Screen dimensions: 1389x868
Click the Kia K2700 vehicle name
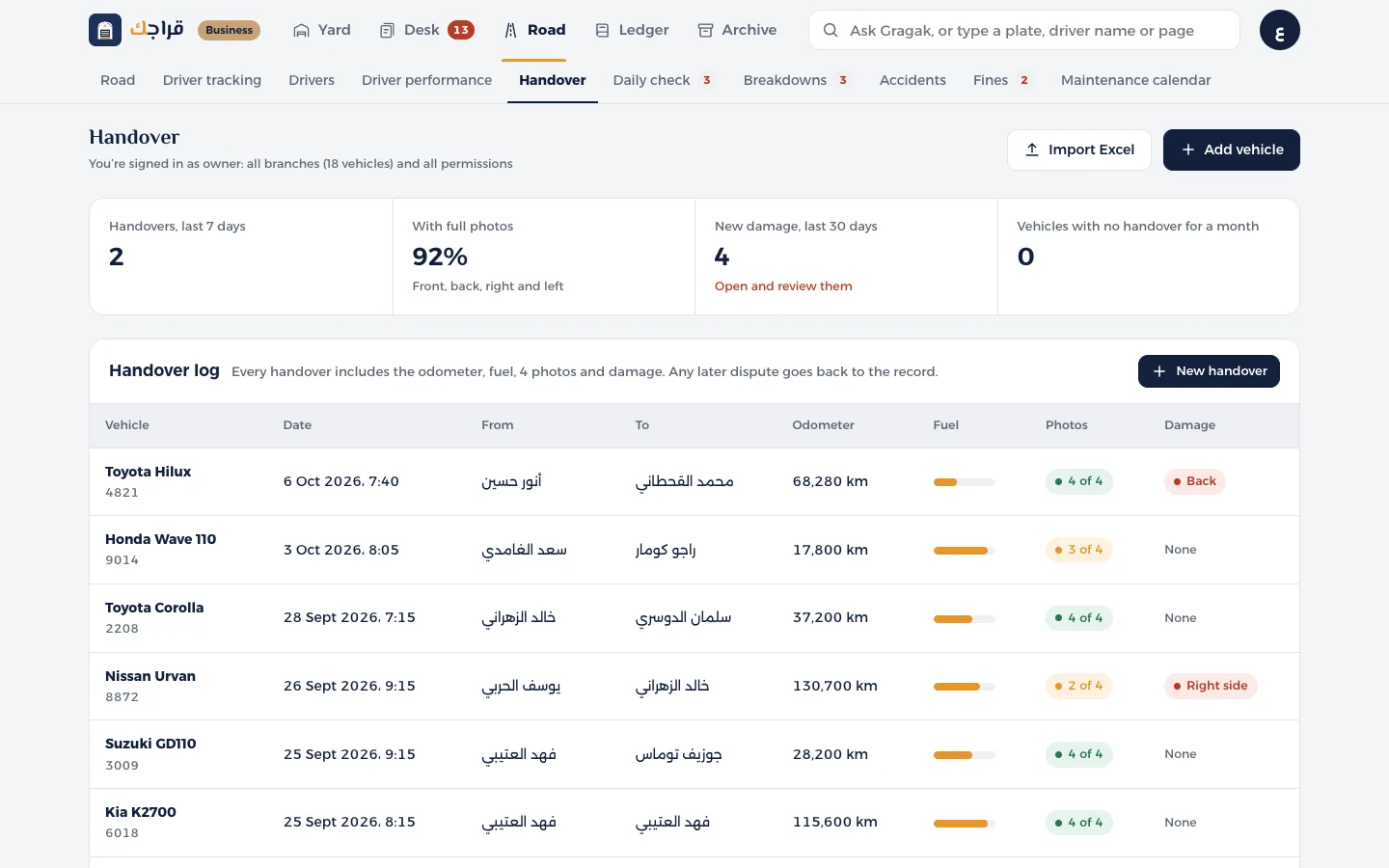point(141,812)
